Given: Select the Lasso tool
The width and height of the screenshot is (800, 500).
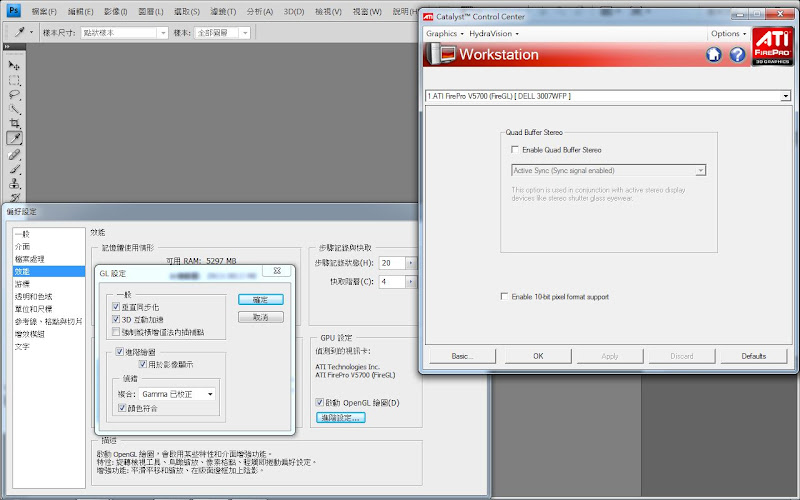Looking at the screenshot, I should pyautogui.click(x=14, y=94).
